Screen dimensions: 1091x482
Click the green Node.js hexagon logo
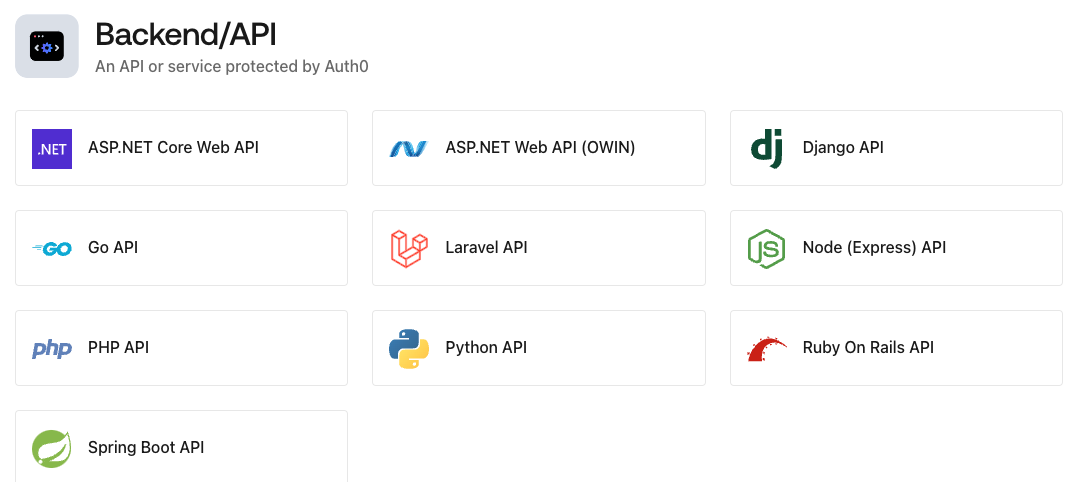(766, 248)
